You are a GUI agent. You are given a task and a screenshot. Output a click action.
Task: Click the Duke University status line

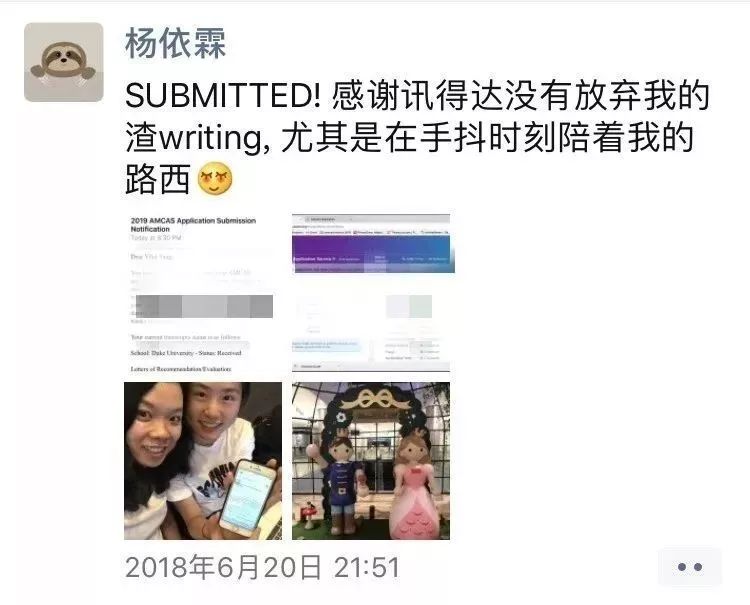pyautogui.click(x=186, y=353)
